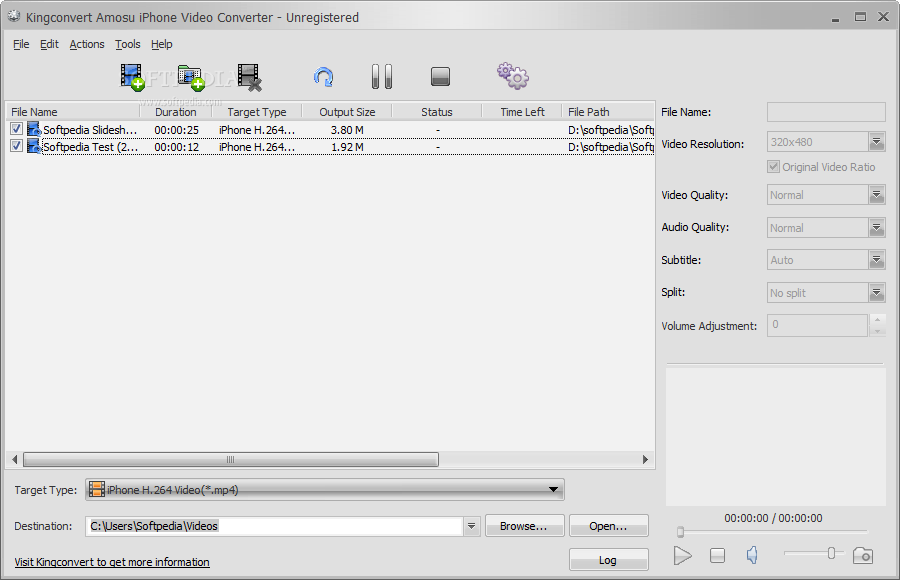Click the Open... button
Screen dimensions: 900x580
(608, 526)
